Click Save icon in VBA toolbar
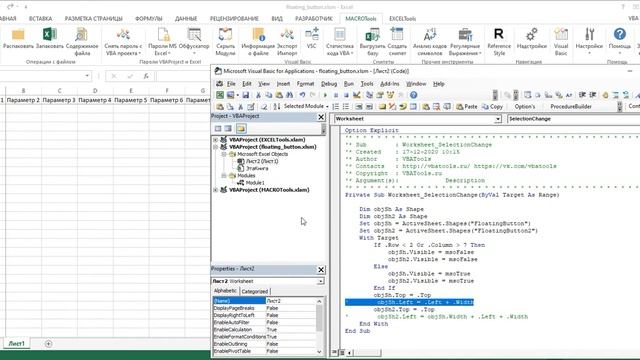The width and height of the screenshot is (640, 360). (246, 95)
